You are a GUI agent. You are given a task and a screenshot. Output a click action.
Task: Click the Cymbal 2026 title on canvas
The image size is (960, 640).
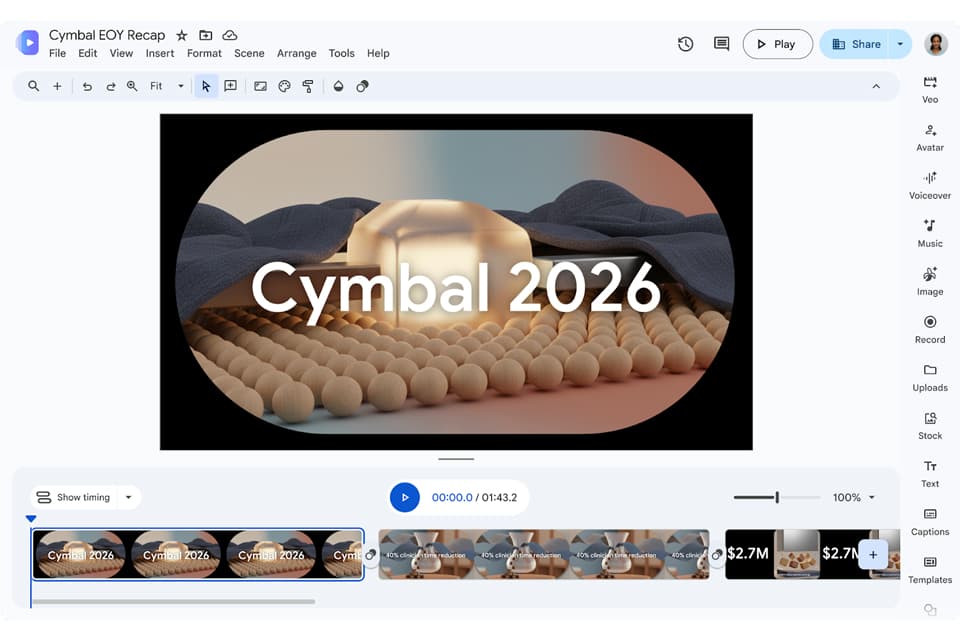coord(456,289)
